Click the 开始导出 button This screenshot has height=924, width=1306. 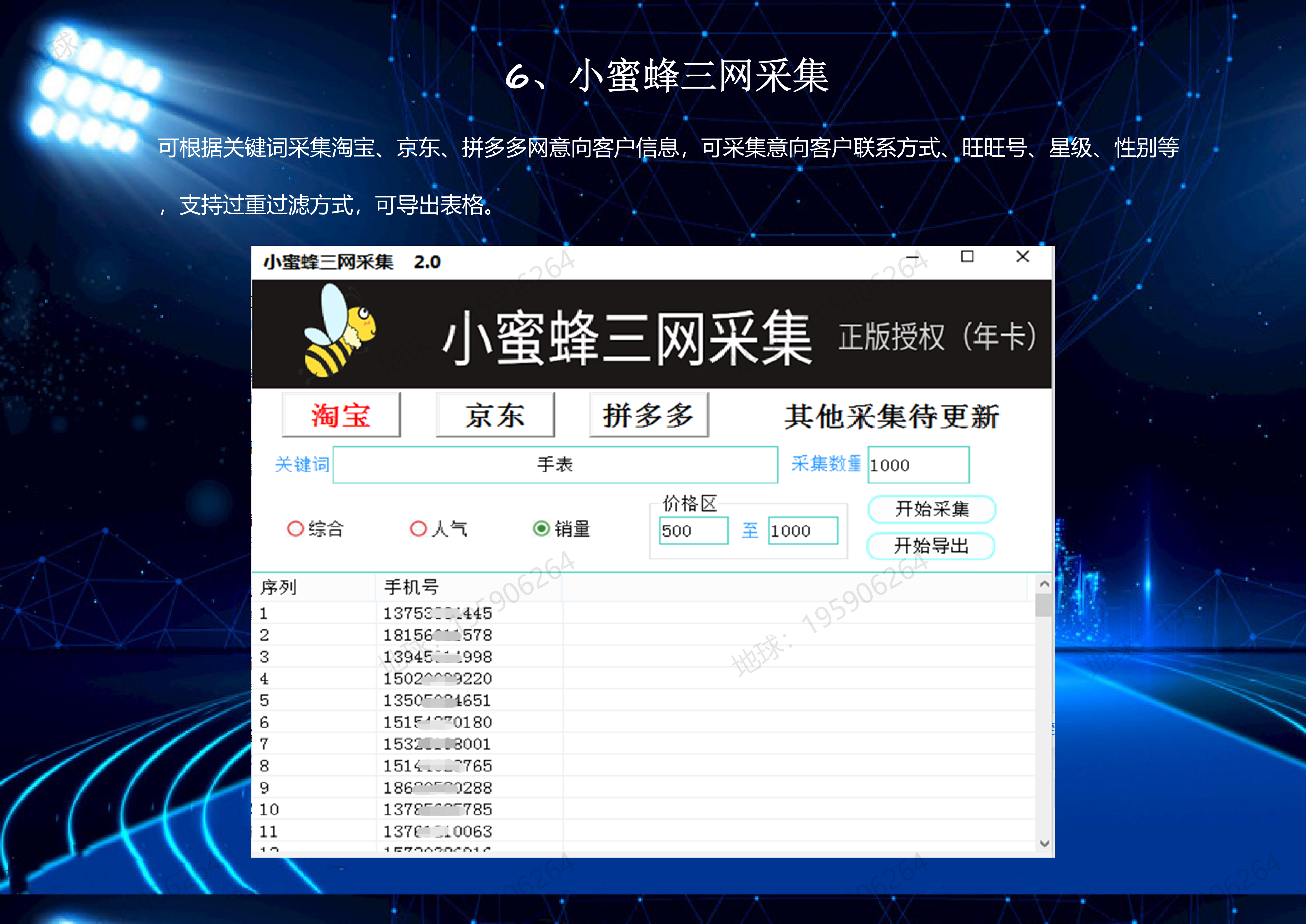click(x=931, y=546)
